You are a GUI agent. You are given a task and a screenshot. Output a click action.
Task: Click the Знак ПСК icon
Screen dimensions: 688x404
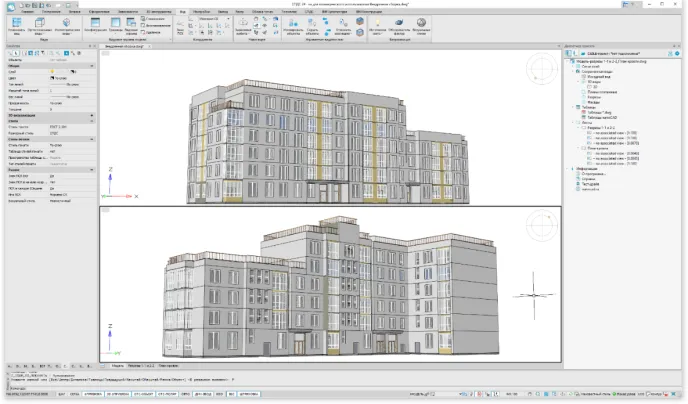pyautogui.click(x=181, y=24)
